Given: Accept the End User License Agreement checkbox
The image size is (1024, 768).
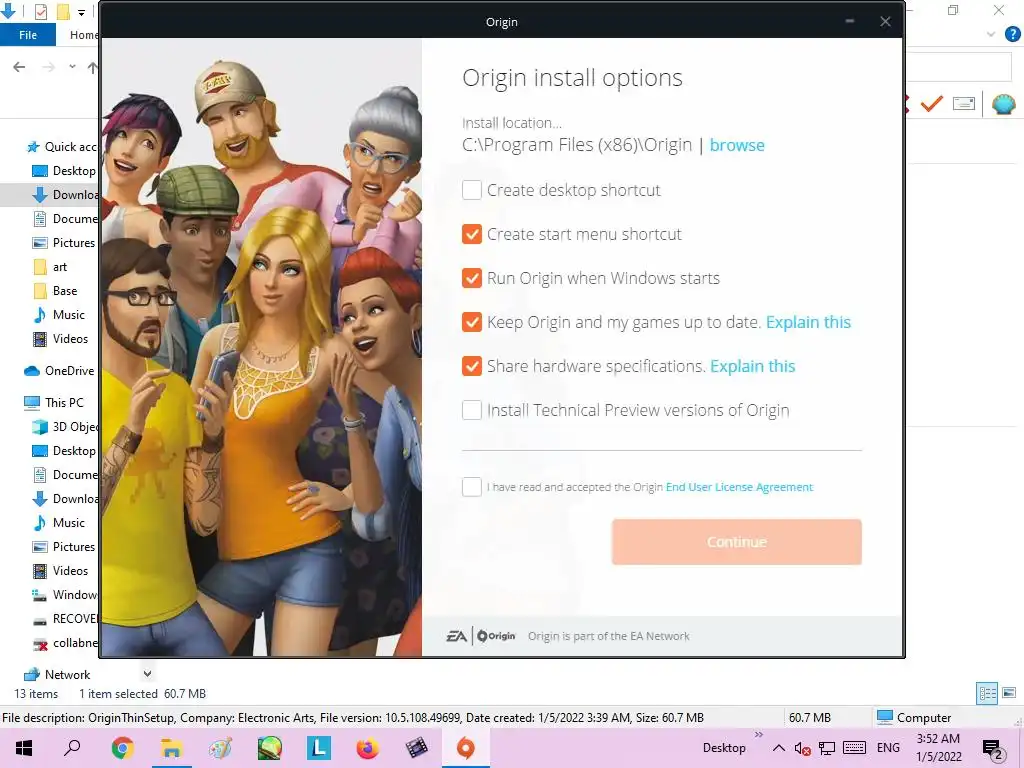Looking at the screenshot, I should click(472, 487).
